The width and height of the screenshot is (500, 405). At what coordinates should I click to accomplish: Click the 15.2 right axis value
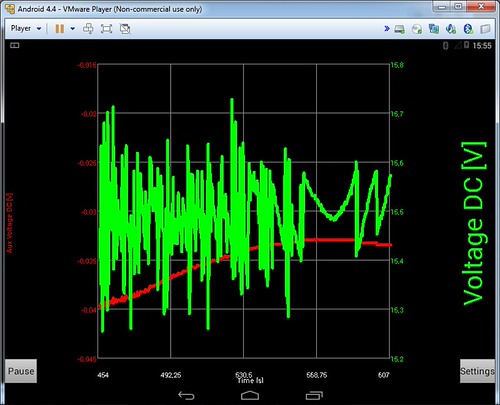(x=397, y=359)
